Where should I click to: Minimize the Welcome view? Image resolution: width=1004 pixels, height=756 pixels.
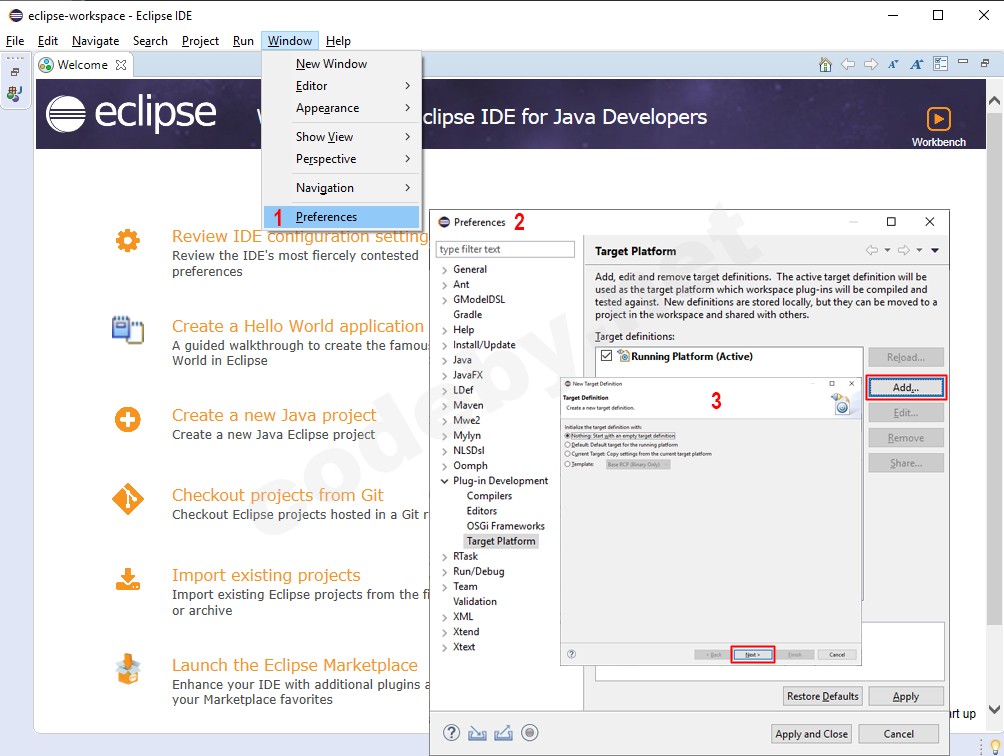962,62
